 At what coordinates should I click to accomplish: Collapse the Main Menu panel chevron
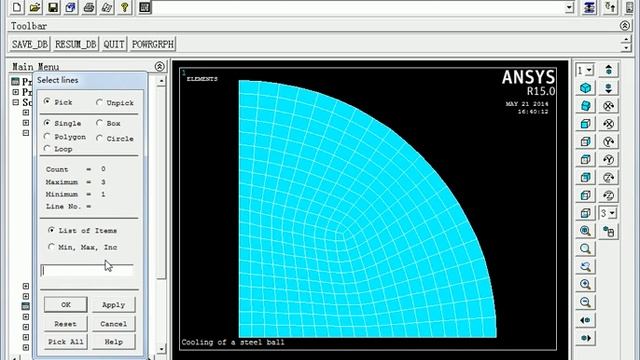pos(160,66)
